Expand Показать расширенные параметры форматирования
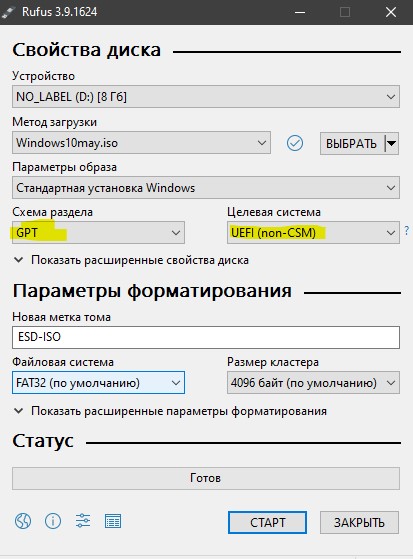This screenshot has height=559, width=413. tap(170, 411)
